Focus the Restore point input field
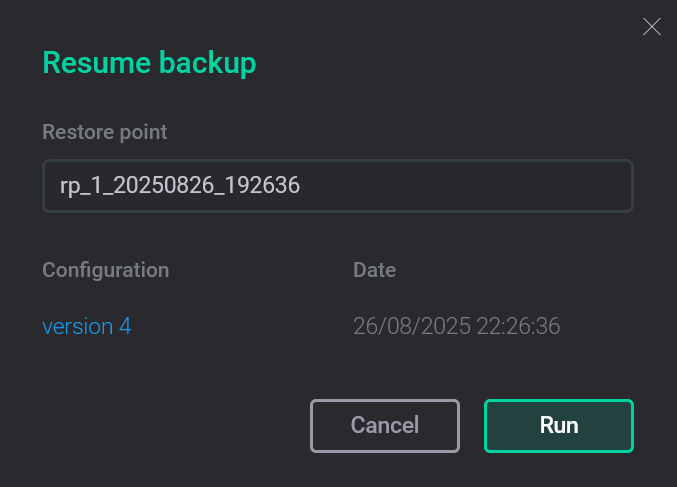This screenshot has width=677, height=487. [x=337, y=186]
